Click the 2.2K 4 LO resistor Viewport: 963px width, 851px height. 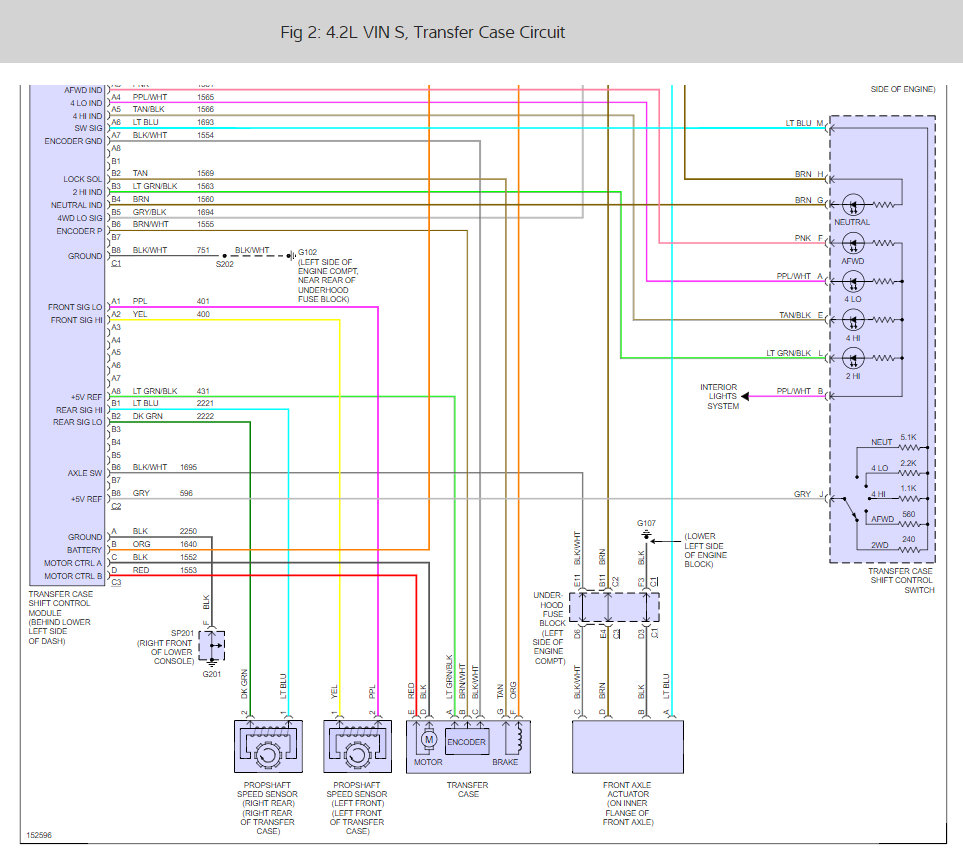point(911,473)
